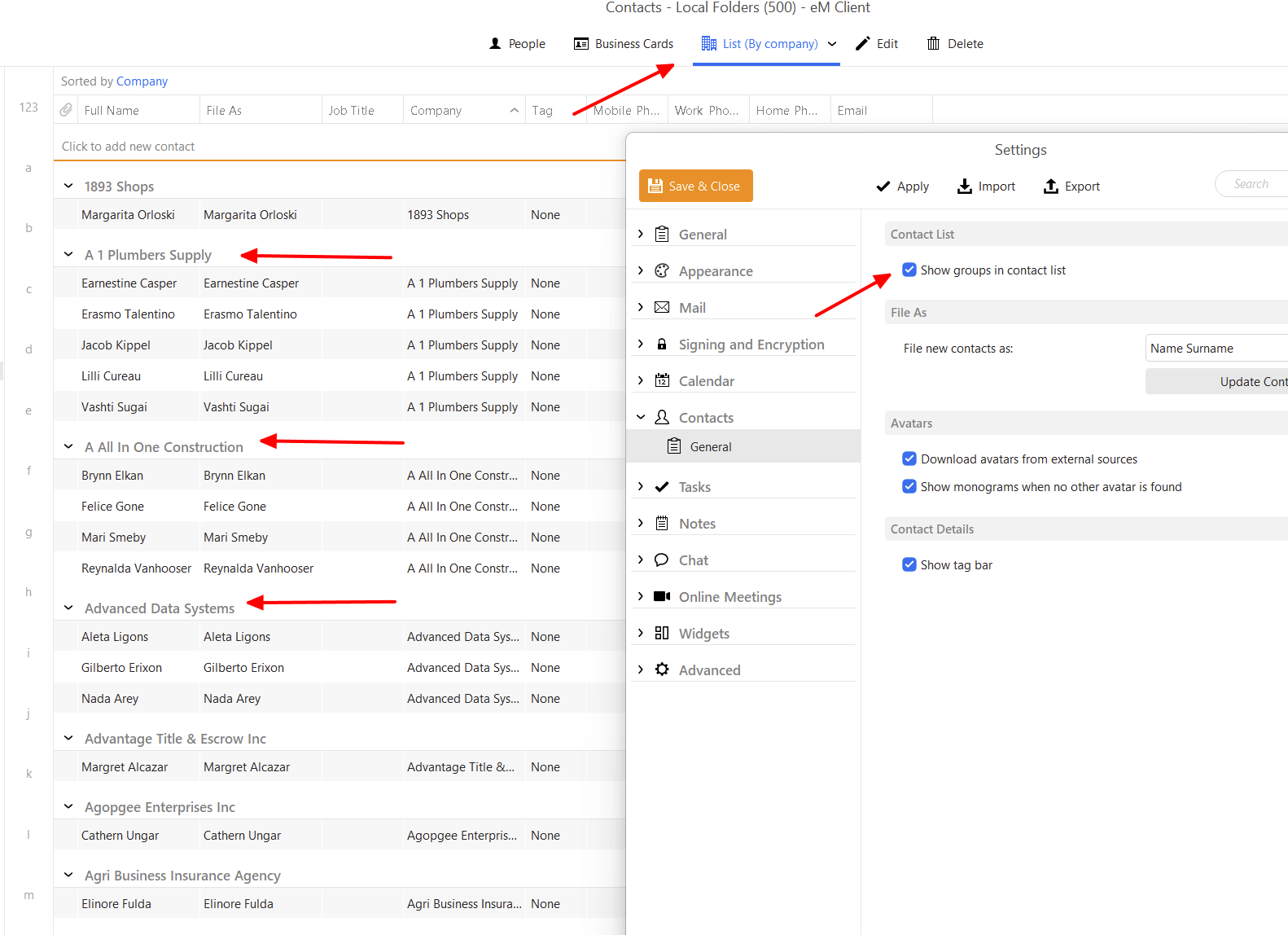This screenshot has height=935, width=1288.
Task: Click the Company link in Sorted by
Action: (142, 81)
